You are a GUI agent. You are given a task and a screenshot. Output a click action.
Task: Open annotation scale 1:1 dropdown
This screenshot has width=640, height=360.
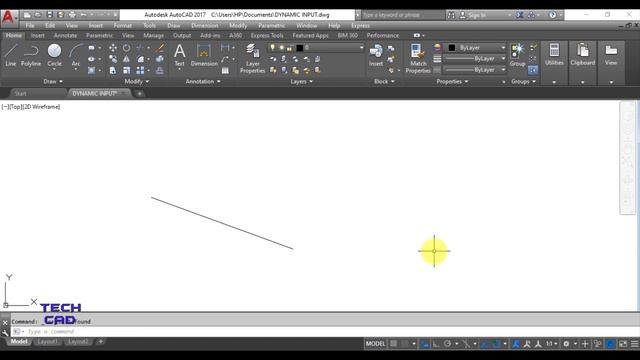point(551,344)
